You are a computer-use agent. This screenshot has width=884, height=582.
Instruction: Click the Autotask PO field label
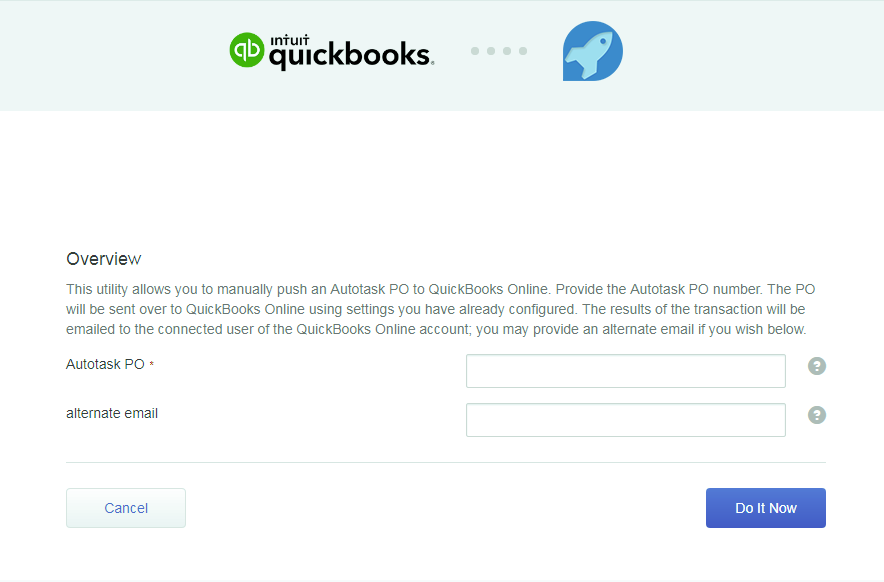point(105,364)
